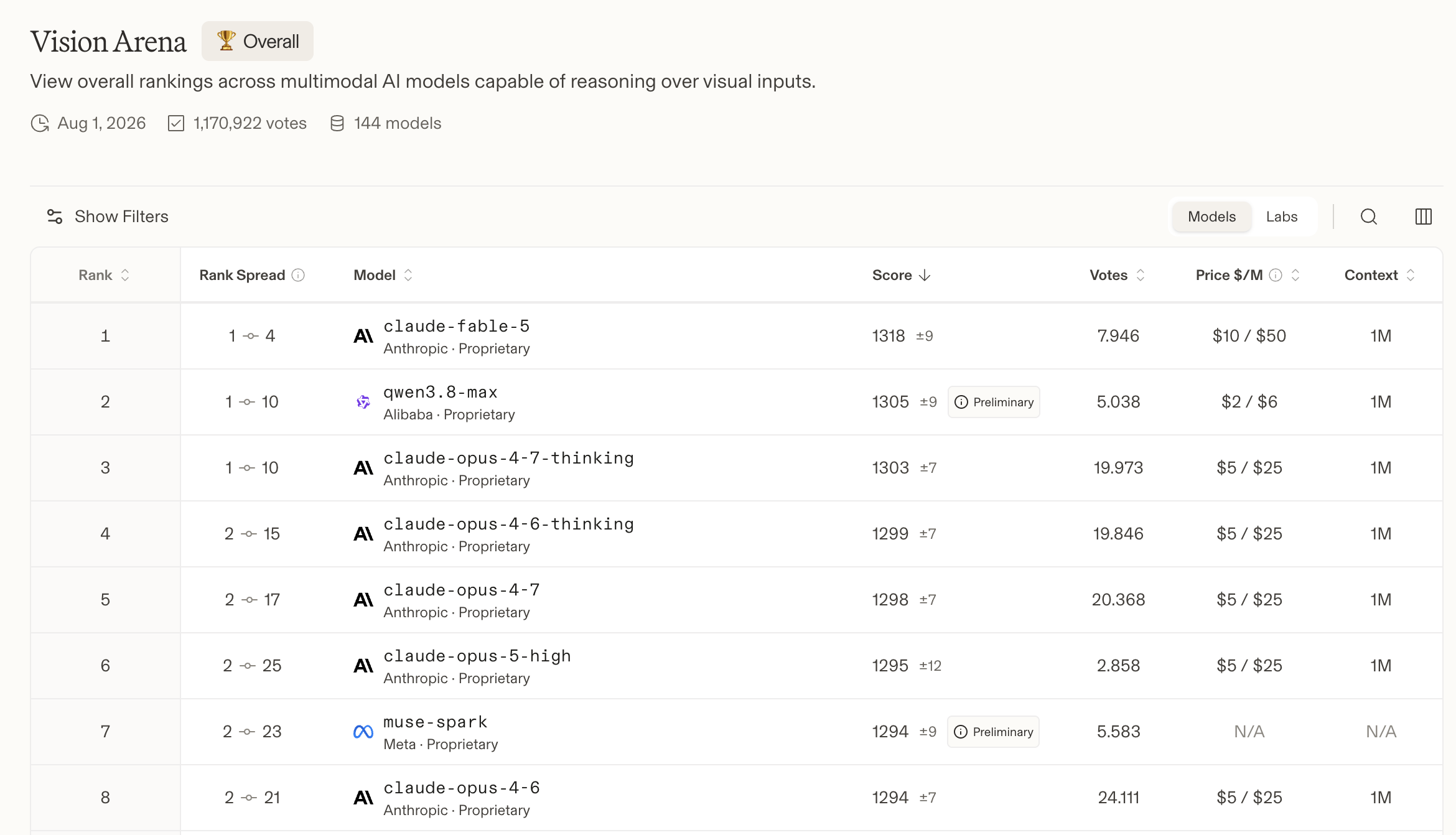Viewport: 1456px width, 835px height.
Task: Click the Anthropic logo beside claude-opus-5-high
Action: coord(363,666)
